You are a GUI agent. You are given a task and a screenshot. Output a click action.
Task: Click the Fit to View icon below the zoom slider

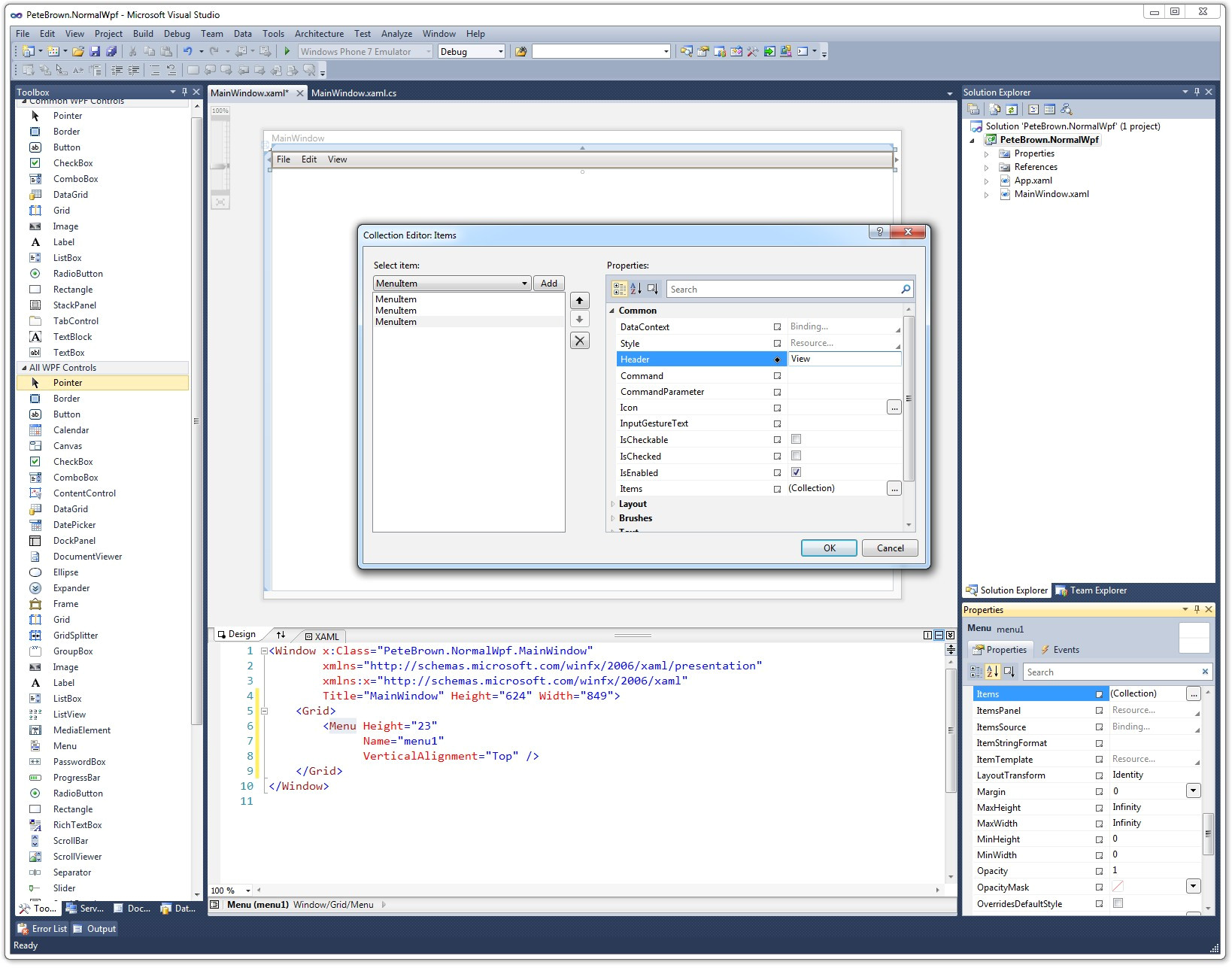tap(220, 202)
